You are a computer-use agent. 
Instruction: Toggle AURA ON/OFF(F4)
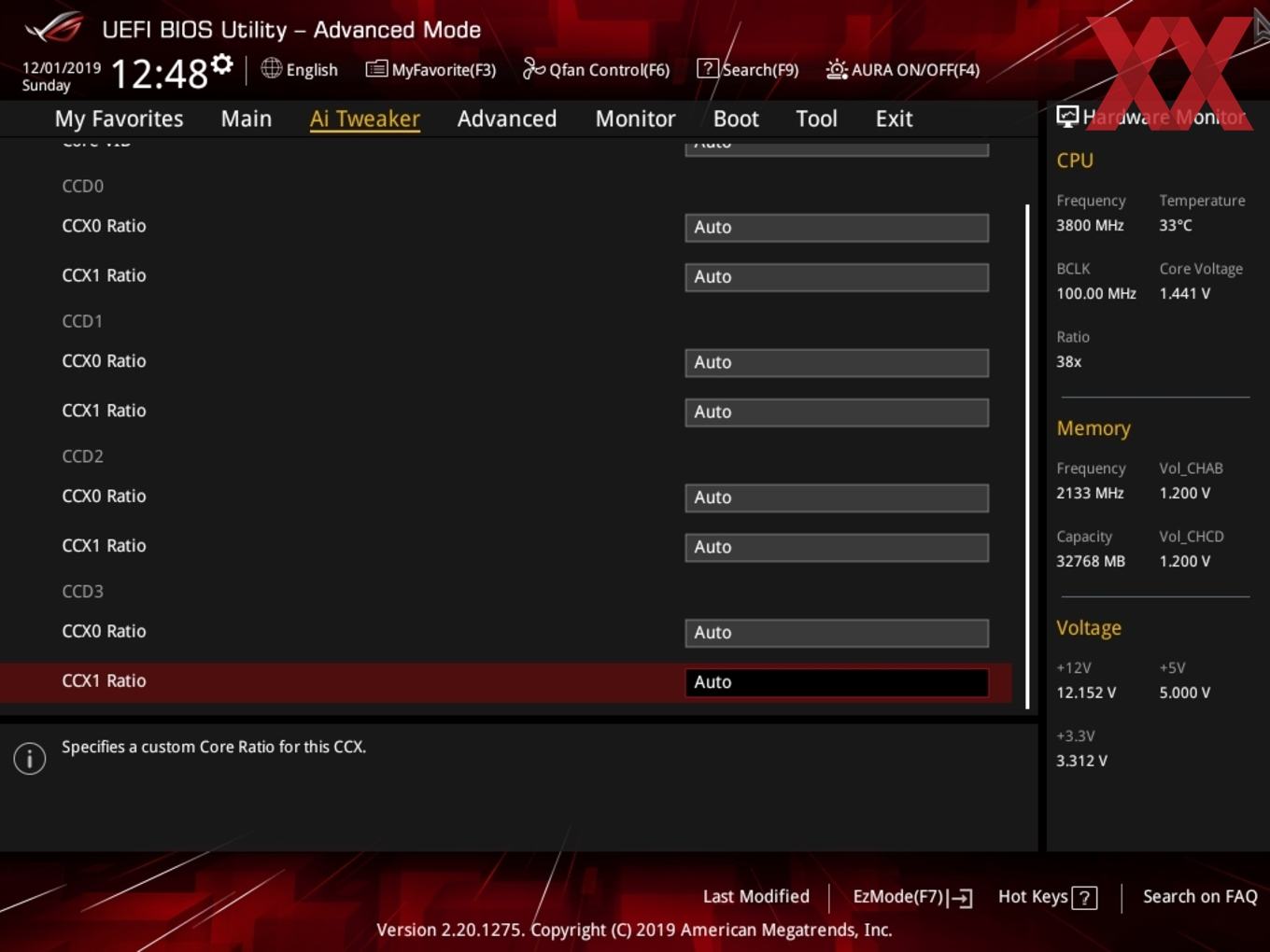(x=915, y=70)
